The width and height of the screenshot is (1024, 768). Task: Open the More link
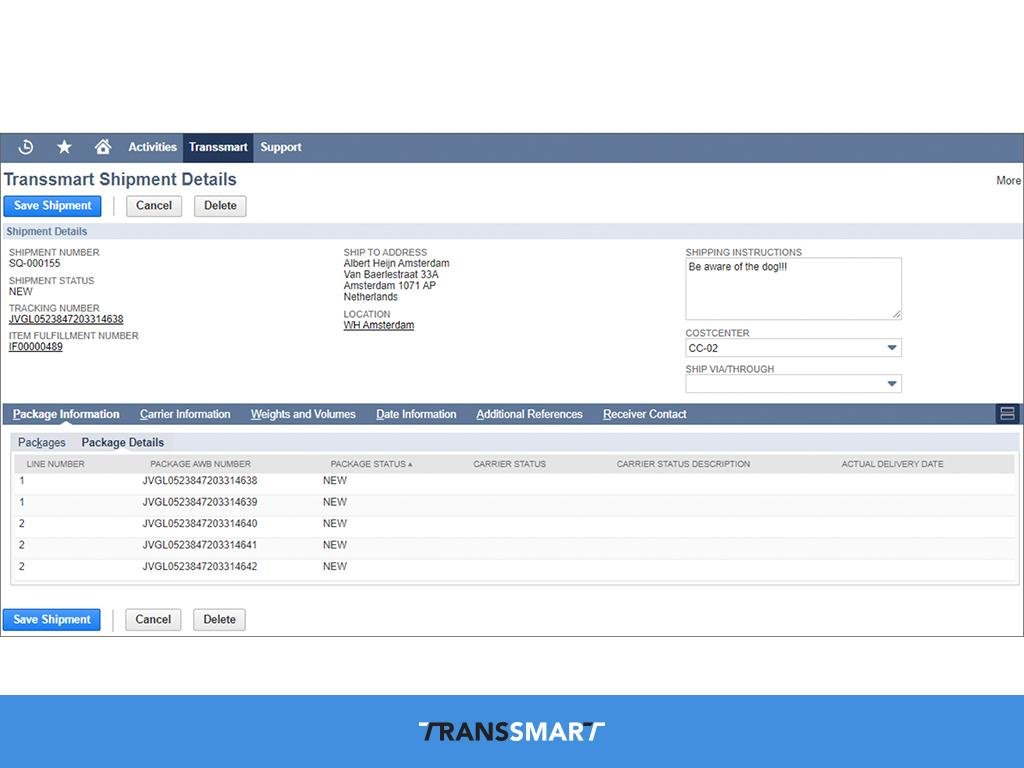1008,180
